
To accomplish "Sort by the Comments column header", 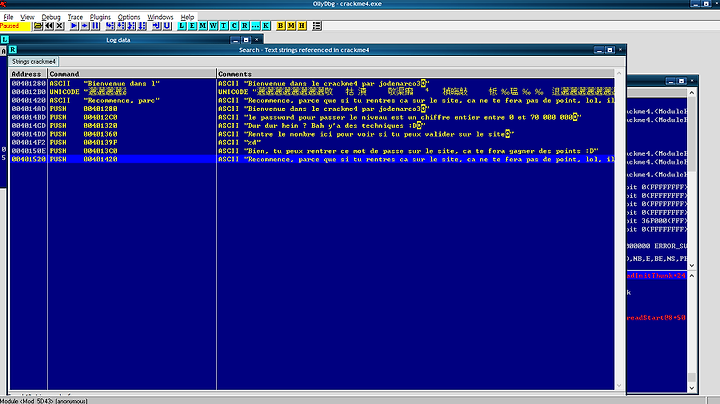I will point(416,74).
